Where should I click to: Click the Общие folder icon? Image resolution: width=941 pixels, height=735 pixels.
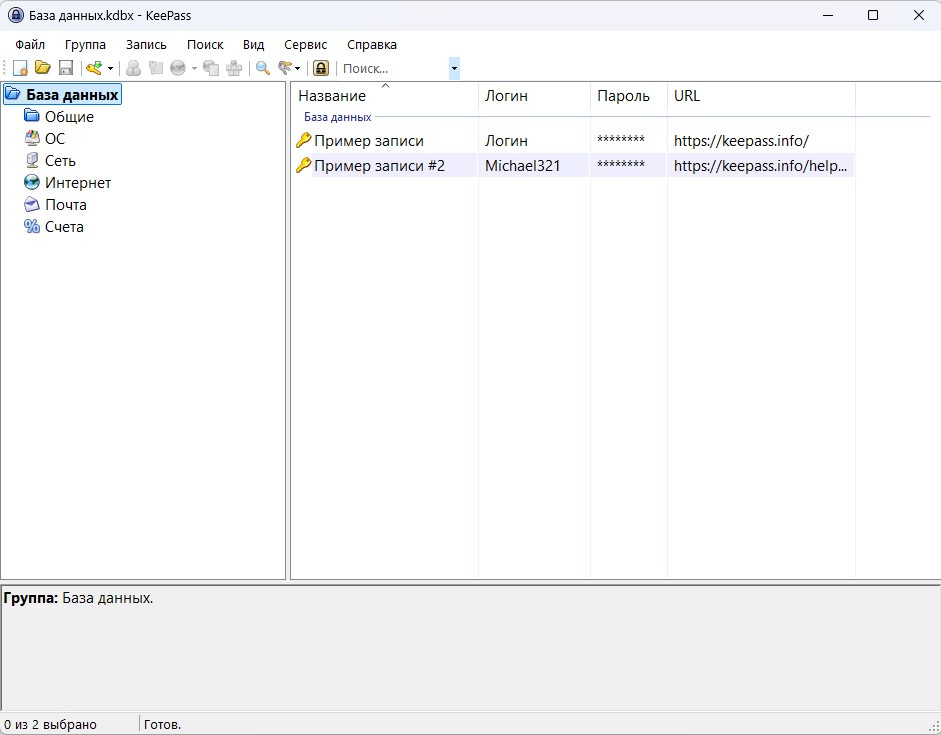coord(32,115)
